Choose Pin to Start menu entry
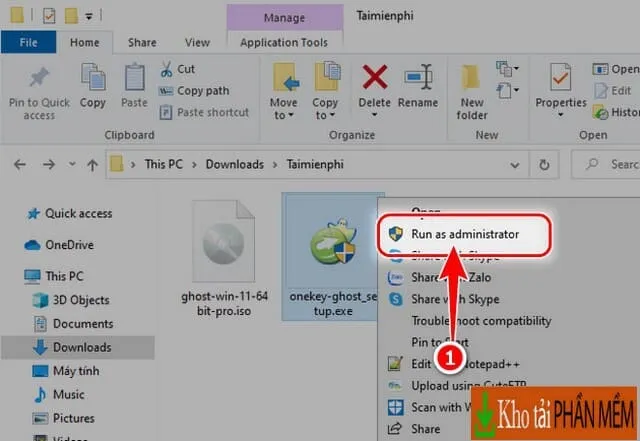Image resolution: width=640 pixels, height=441 pixels. 439,342
